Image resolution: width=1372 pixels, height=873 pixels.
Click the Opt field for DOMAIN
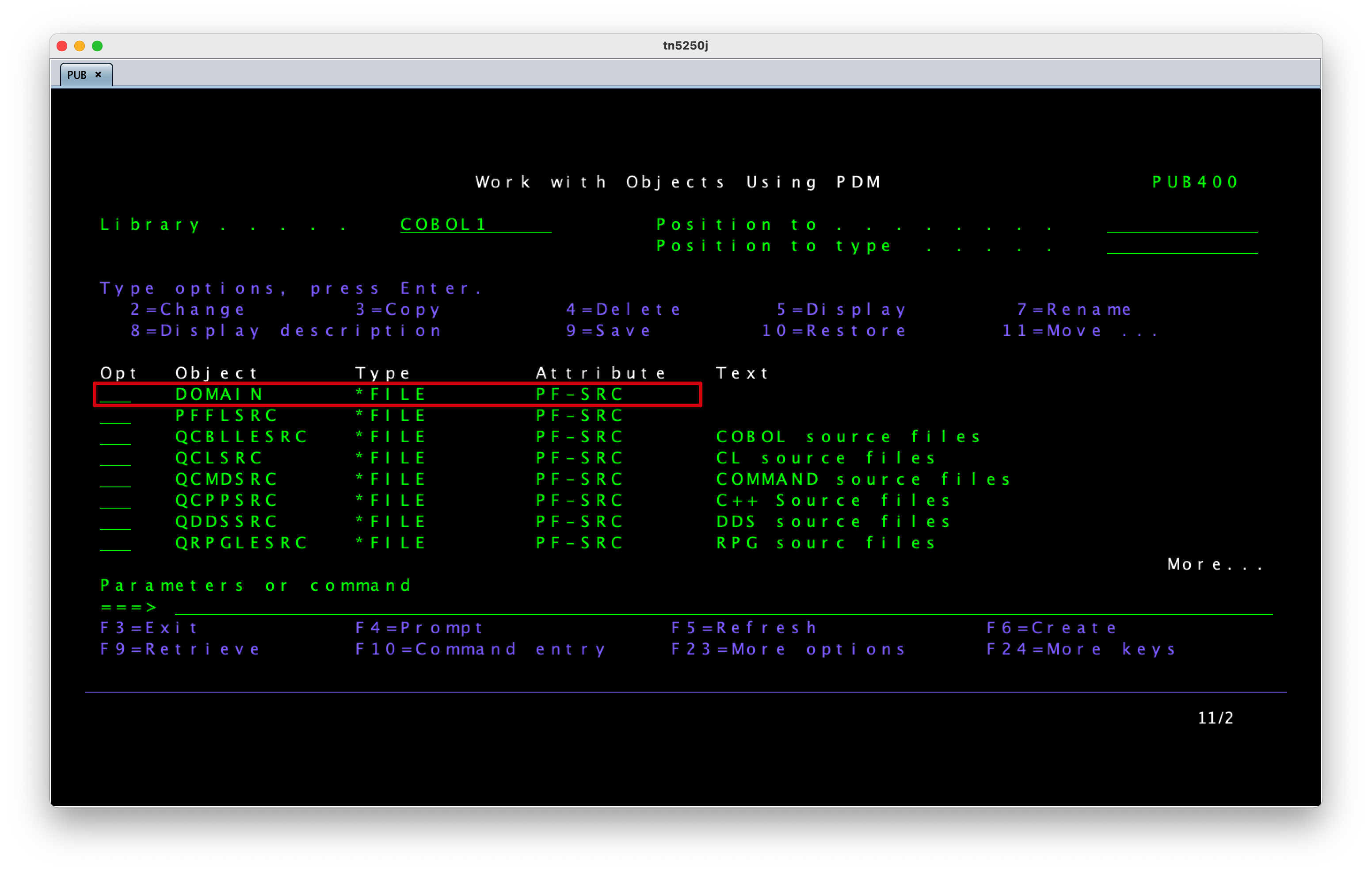tap(115, 394)
